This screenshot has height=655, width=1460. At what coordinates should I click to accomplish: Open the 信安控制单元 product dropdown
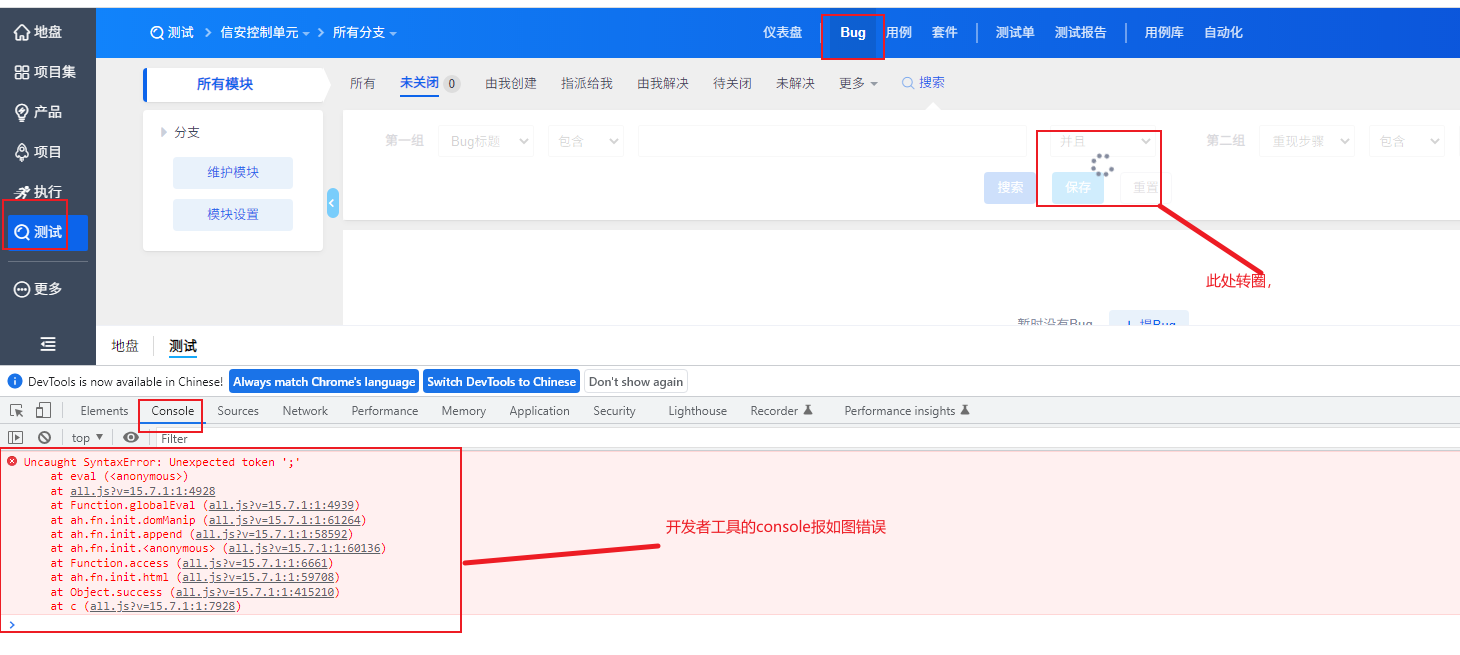click(x=265, y=32)
